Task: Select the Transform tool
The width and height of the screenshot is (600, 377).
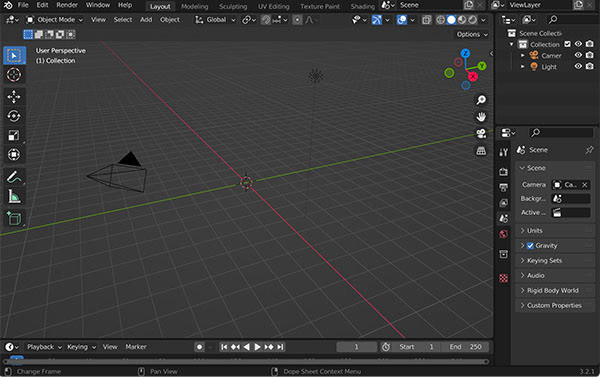Action: pos(14,154)
